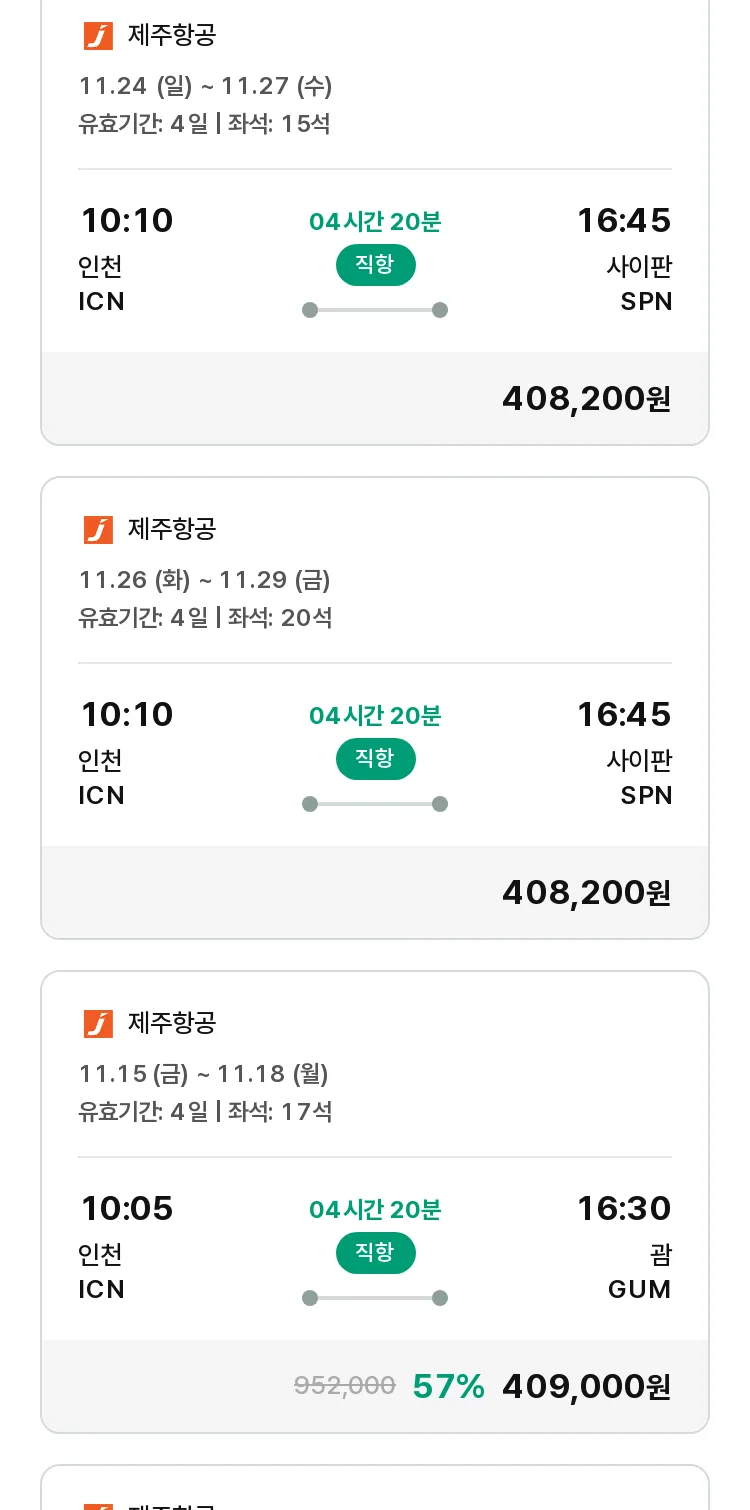Select 408,200원 price on 11.24 flight
750x1510 pixels.
click(586, 398)
